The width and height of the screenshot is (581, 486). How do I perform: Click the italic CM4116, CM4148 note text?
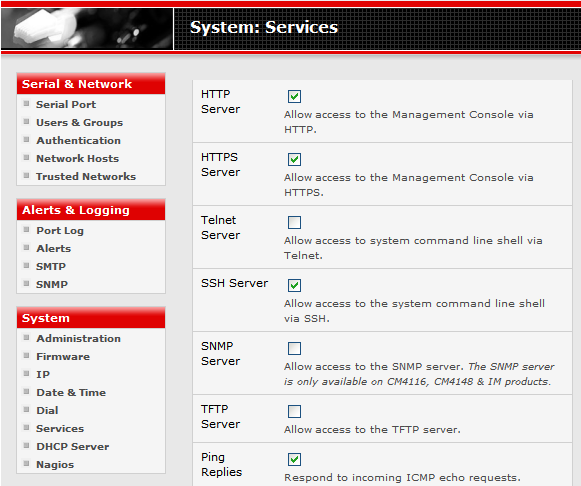[419, 374]
